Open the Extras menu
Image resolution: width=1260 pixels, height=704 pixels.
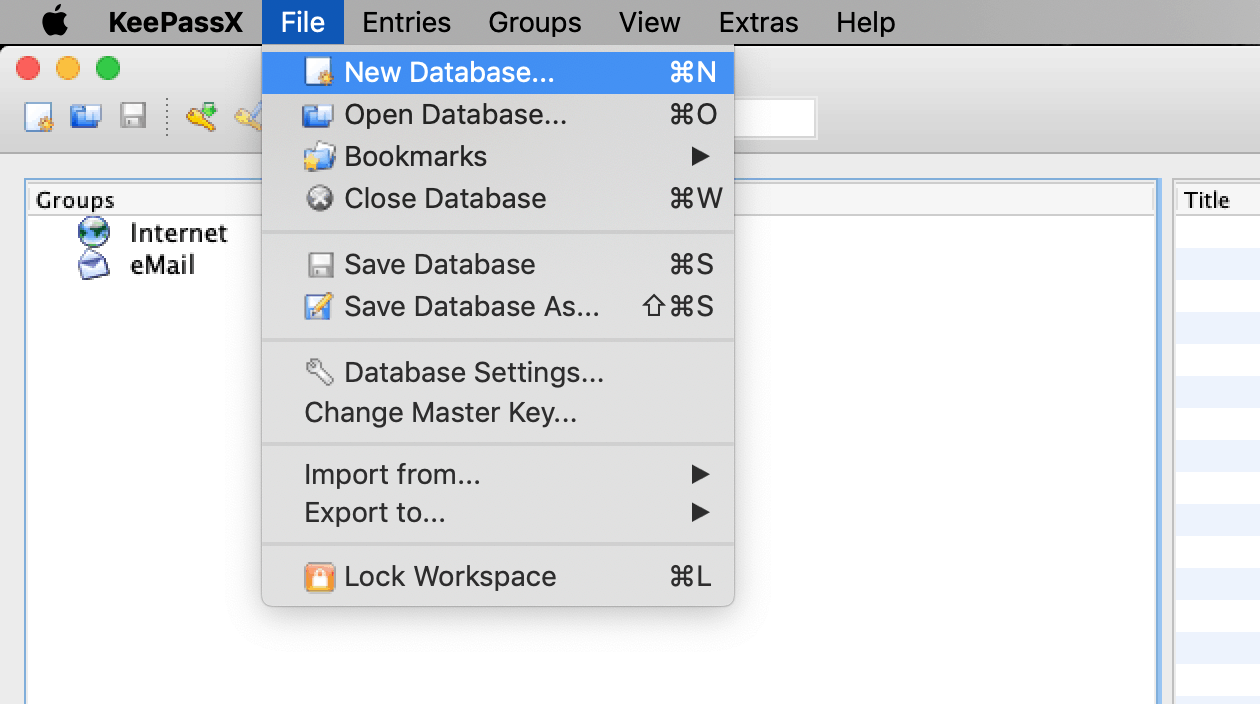[x=758, y=22]
